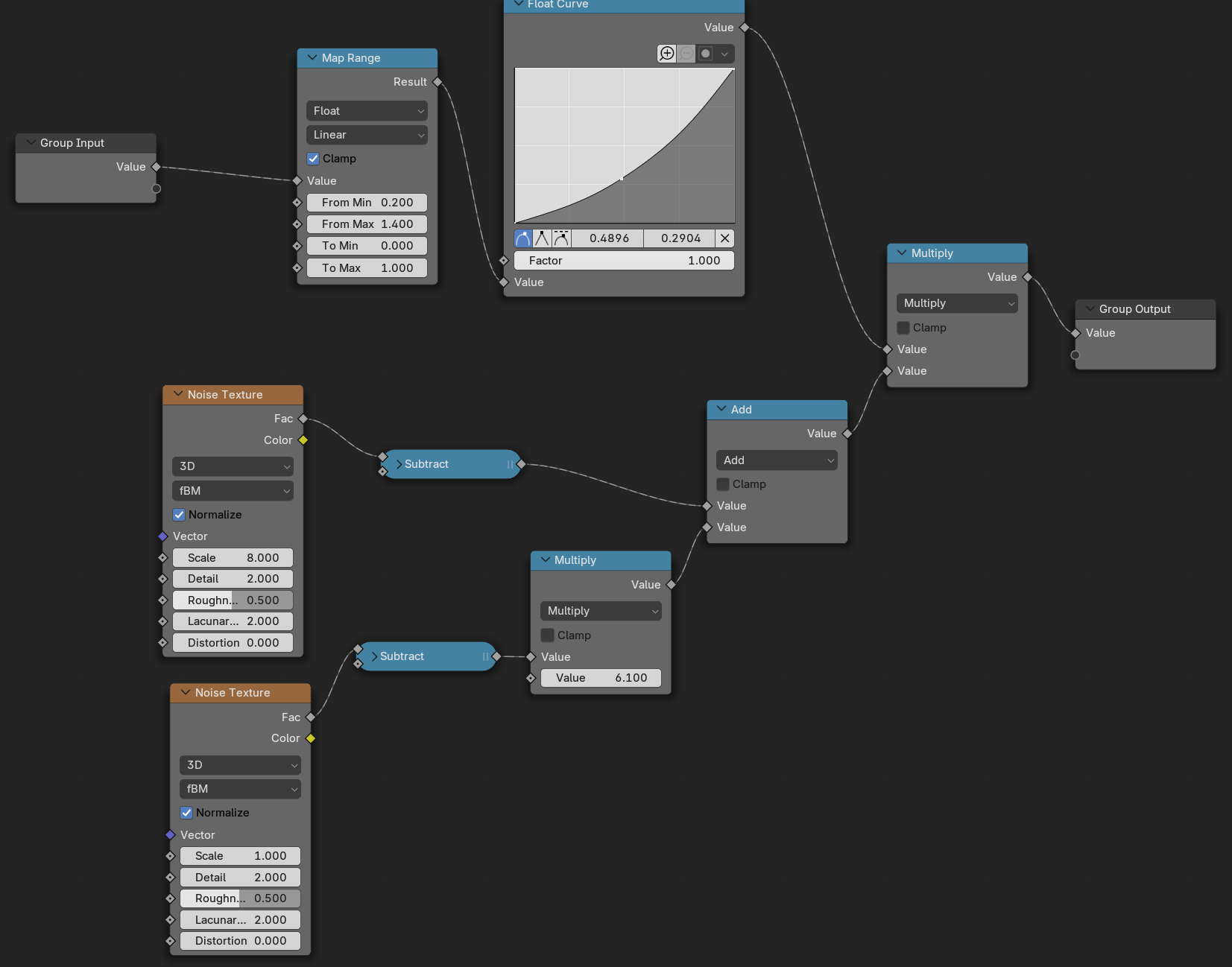This screenshot has width=1232, height=967.
Task: Disable Clamp checkbox in Map Range
Action: (x=313, y=159)
